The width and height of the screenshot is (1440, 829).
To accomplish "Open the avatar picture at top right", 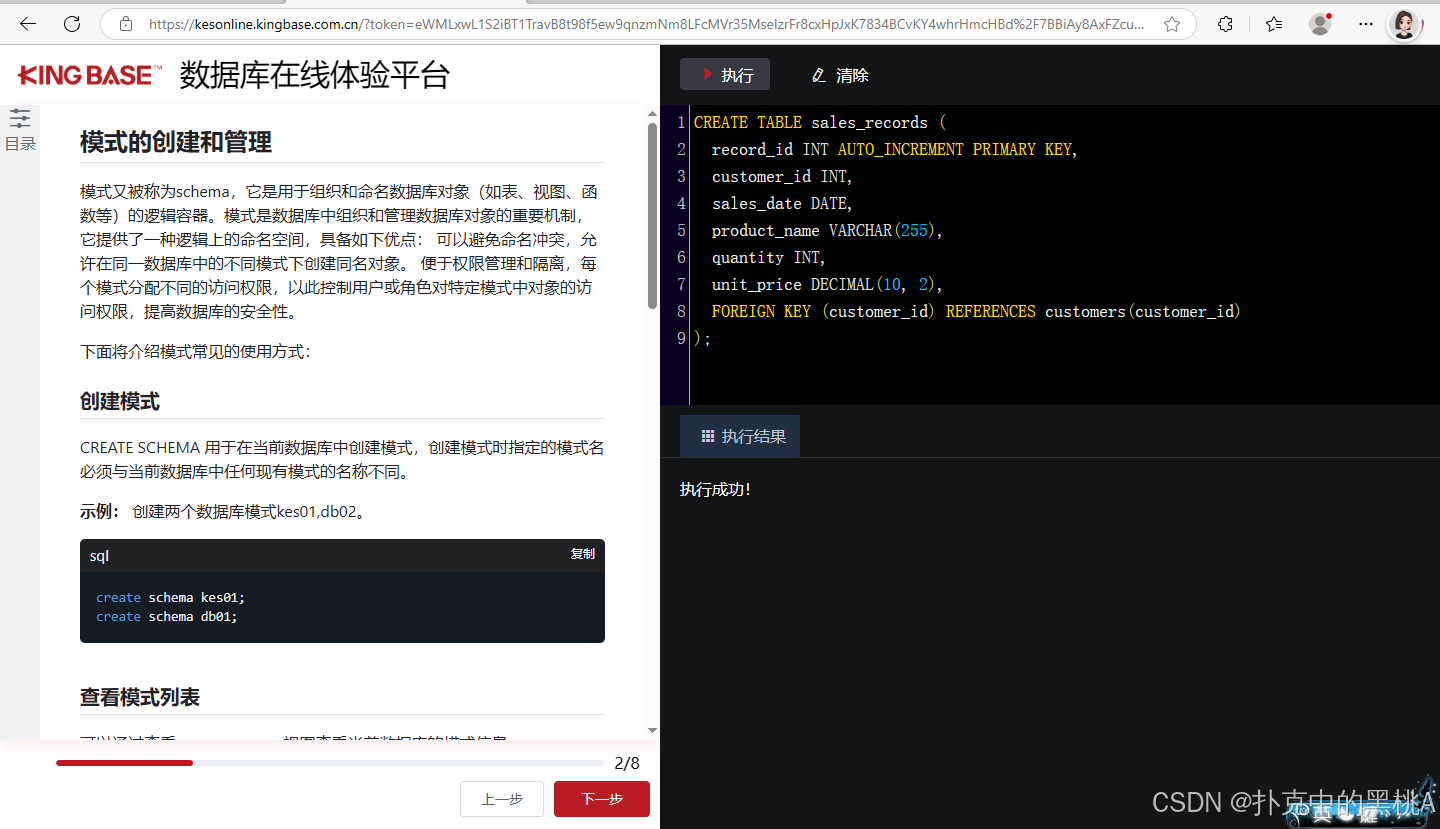I will pos(1404,24).
